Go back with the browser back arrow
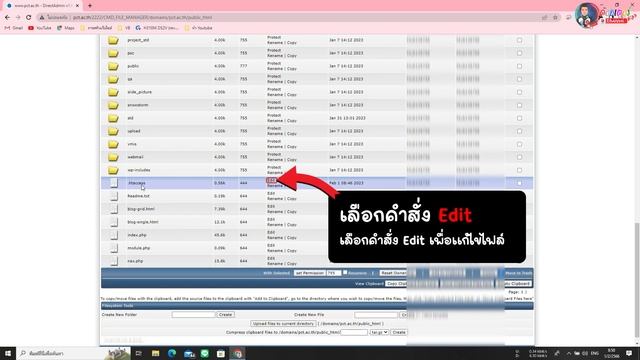 click(7, 18)
